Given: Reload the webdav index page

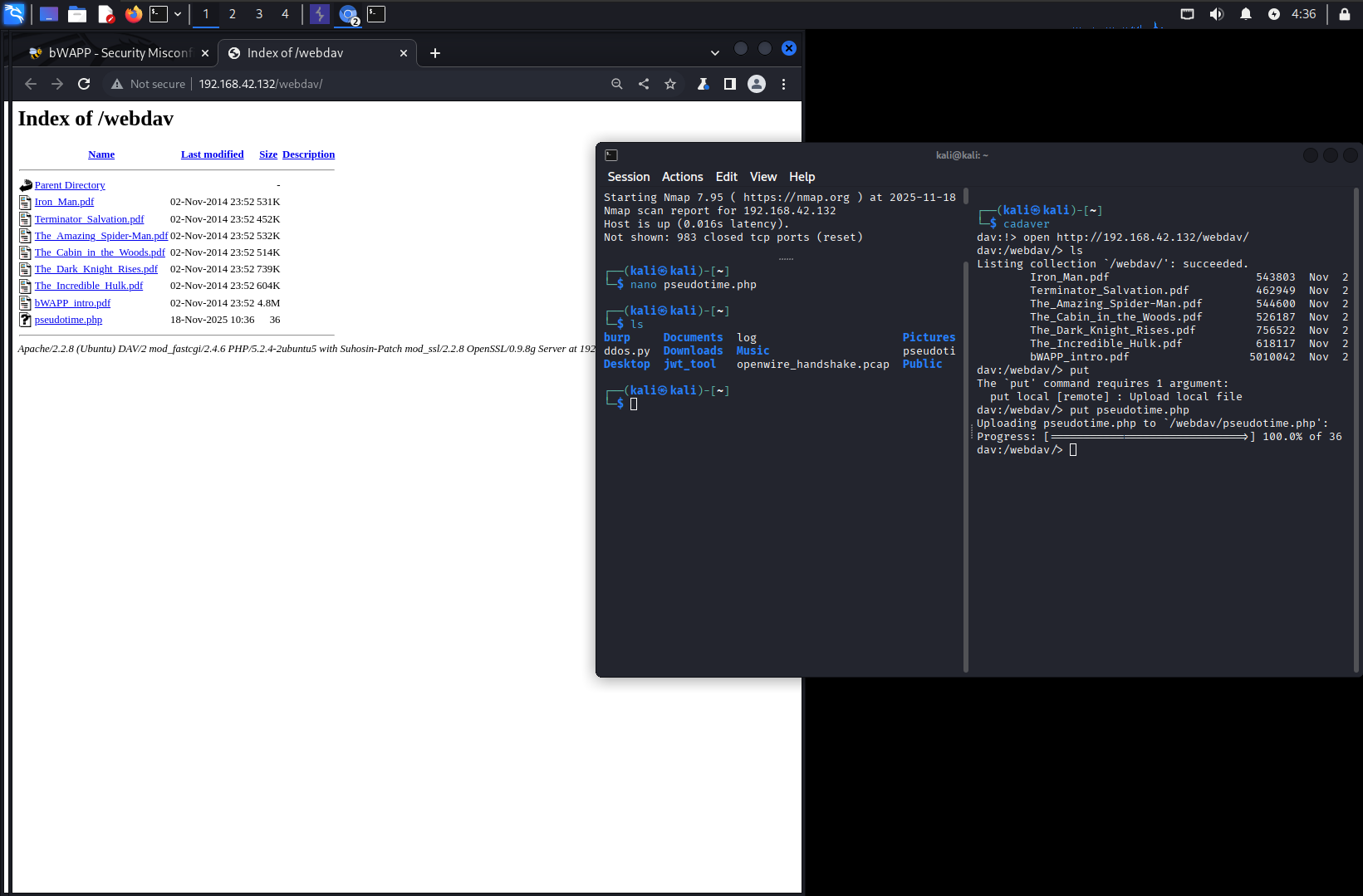Looking at the screenshot, I should click(x=84, y=84).
